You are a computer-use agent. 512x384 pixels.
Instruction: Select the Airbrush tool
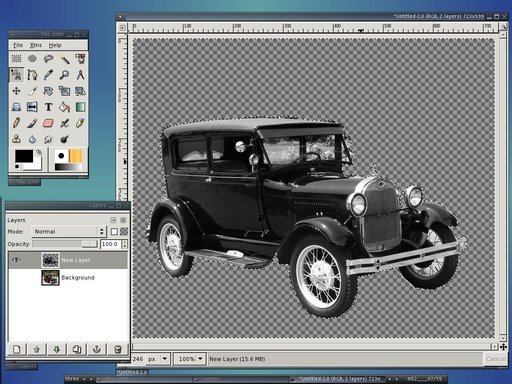(64, 123)
